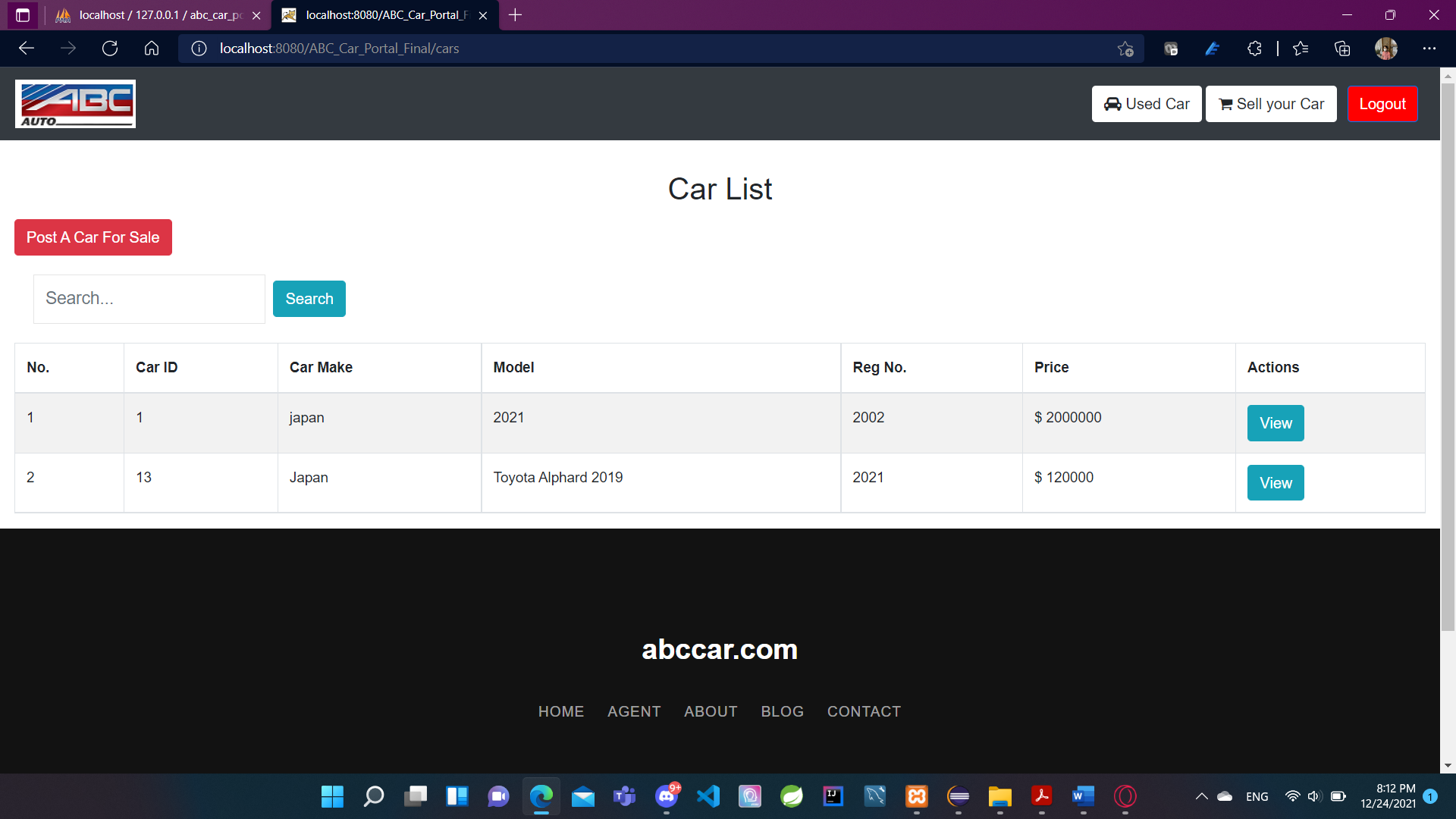Refresh the current browser page
1456x819 pixels.
[110, 49]
